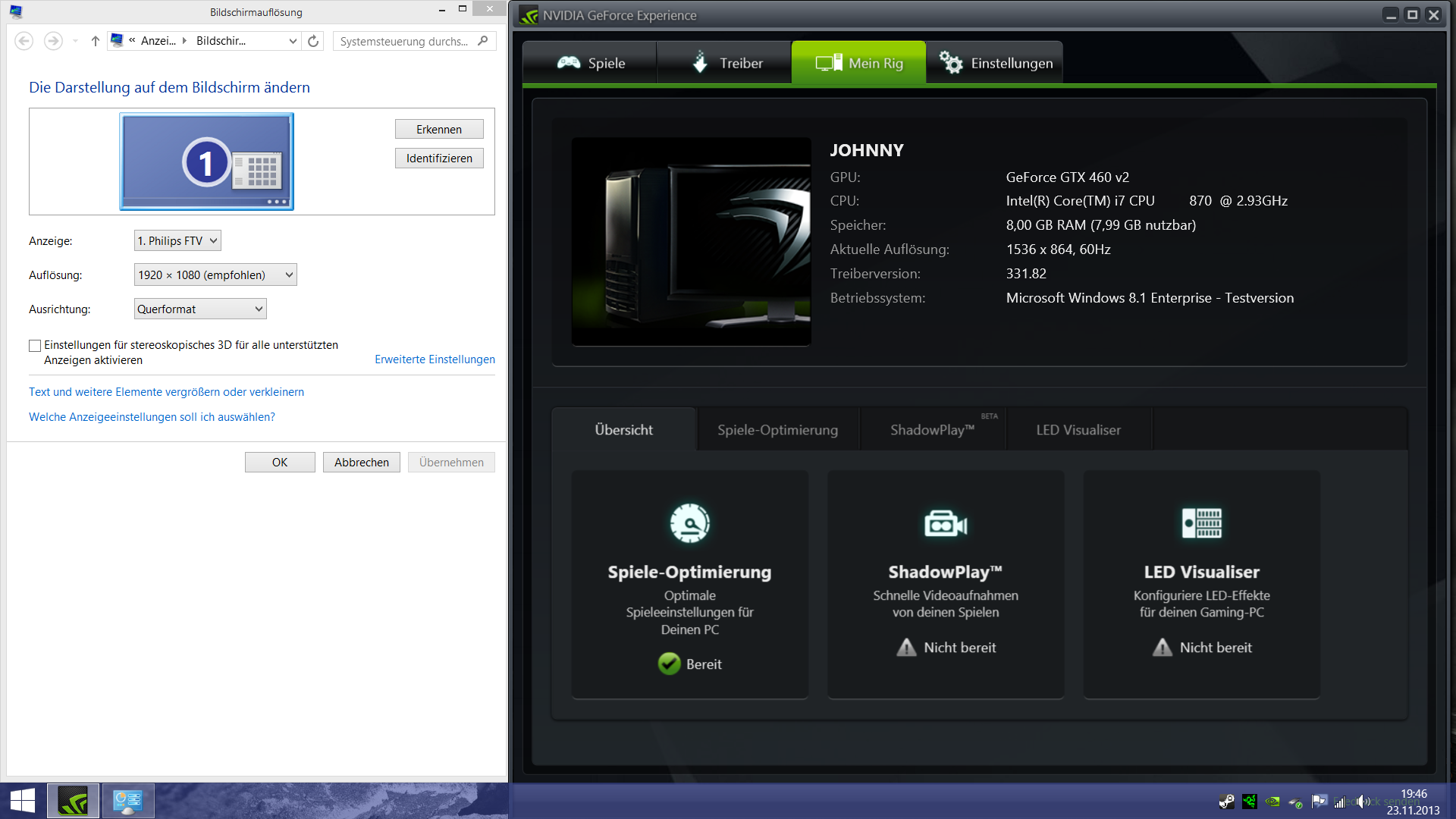The height and width of the screenshot is (819, 1456).
Task: Click the LED Visualiser panel icon
Action: pyautogui.click(x=1201, y=523)
